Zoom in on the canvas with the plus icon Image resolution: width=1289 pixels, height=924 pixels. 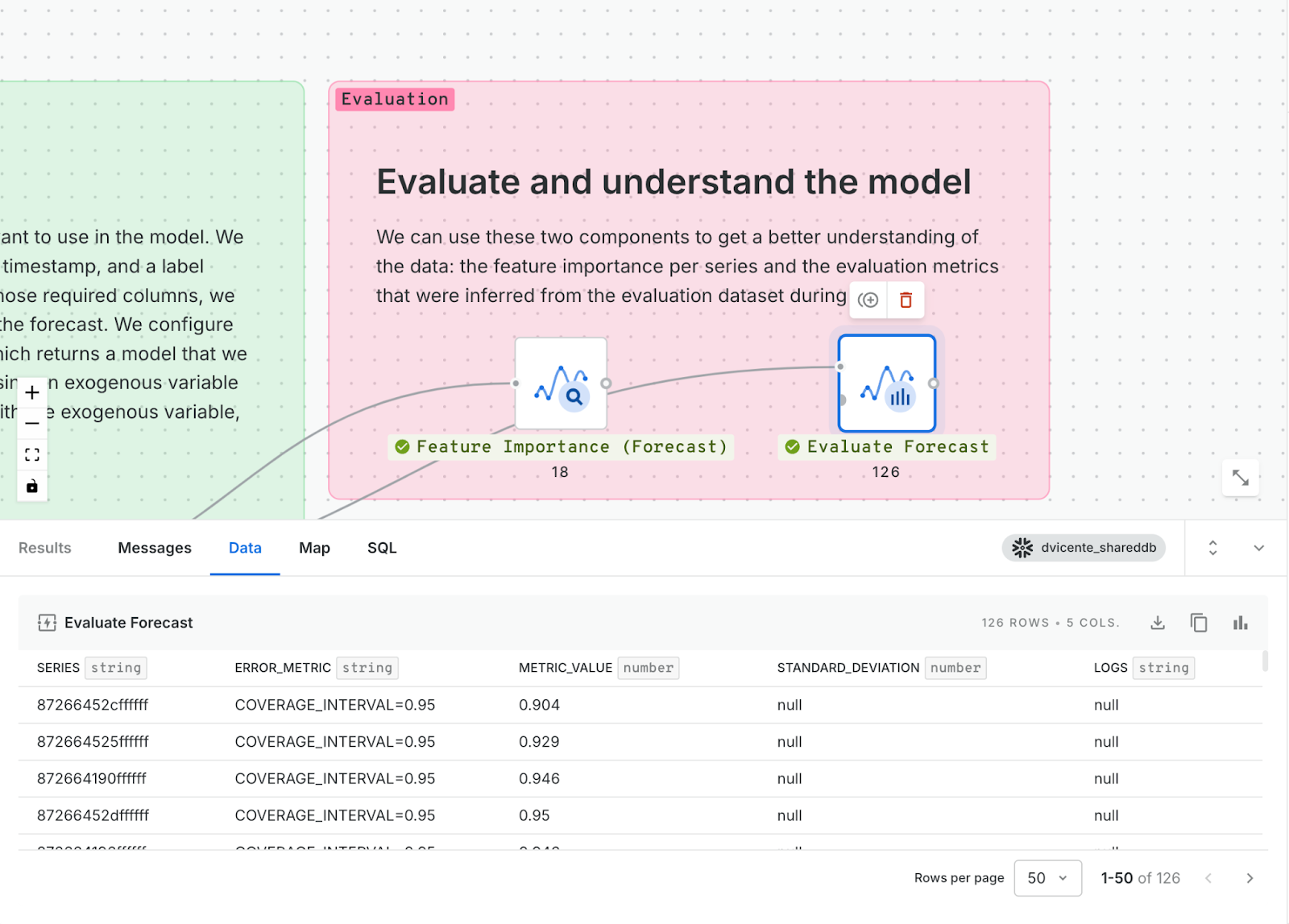pos(31,392)
